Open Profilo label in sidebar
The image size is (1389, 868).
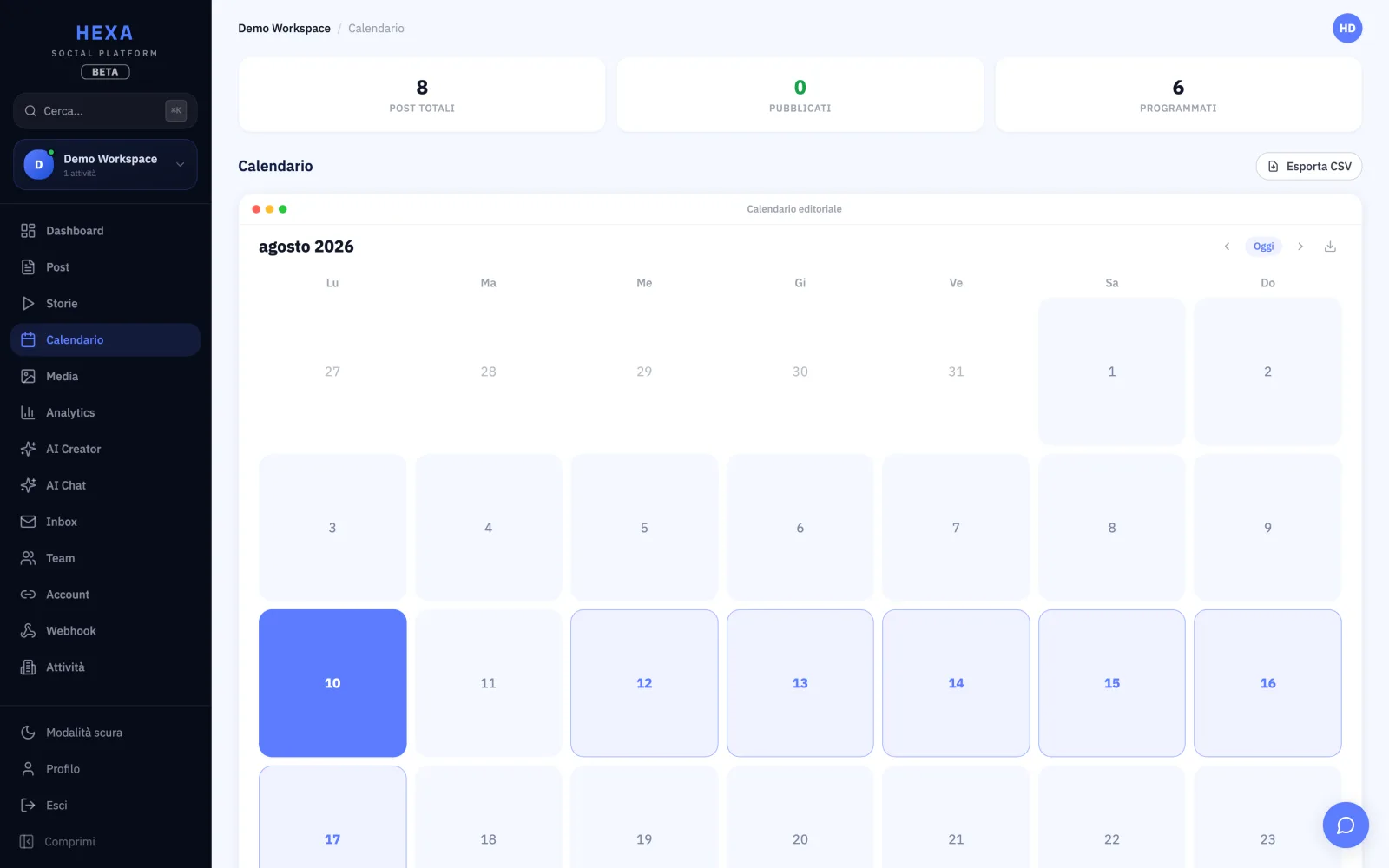coord(63,769)
